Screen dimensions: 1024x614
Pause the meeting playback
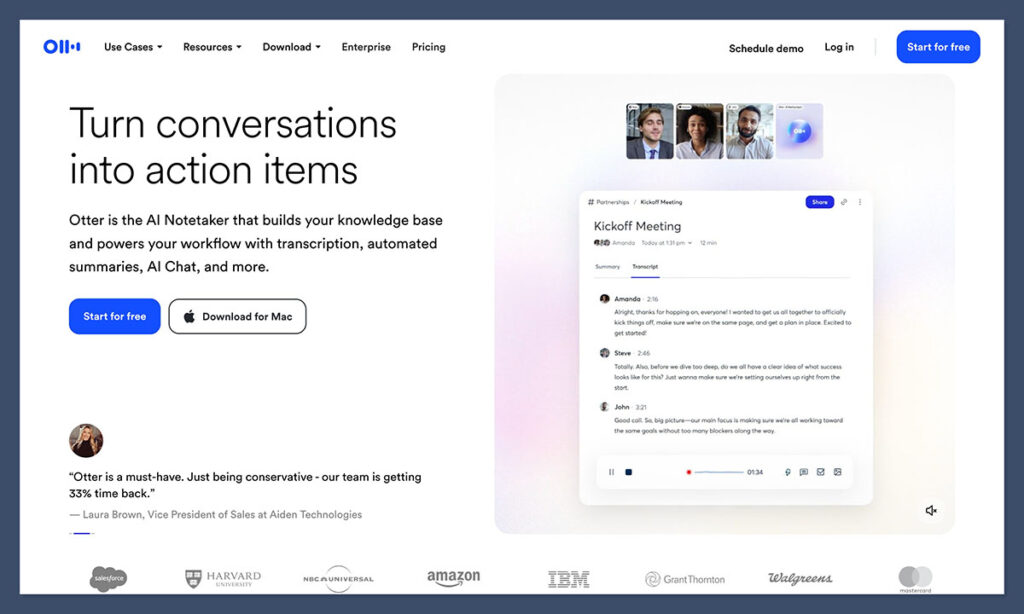(x=612, y=470)
